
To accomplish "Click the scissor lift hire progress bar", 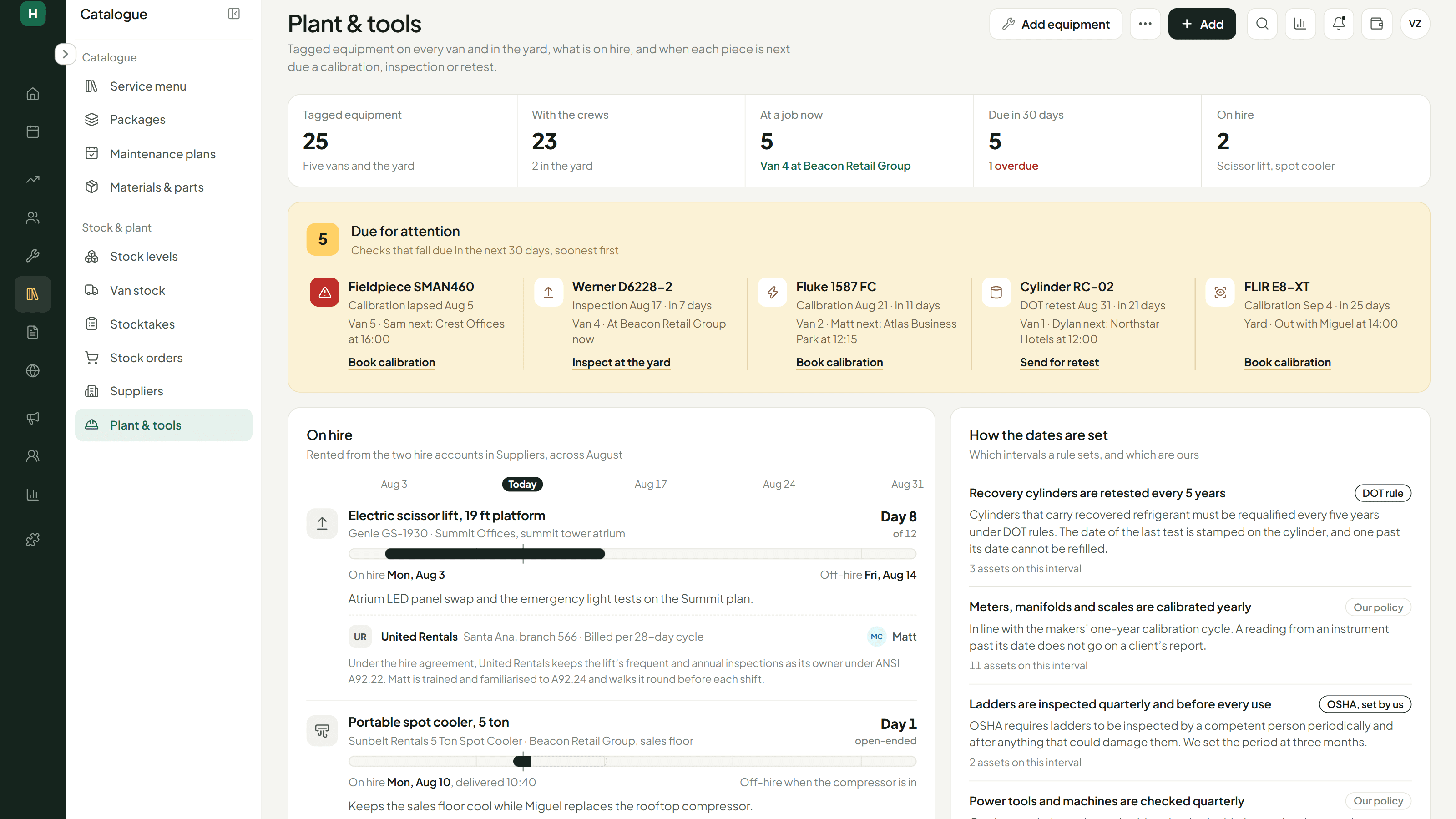I will click(x=632, y=554).
